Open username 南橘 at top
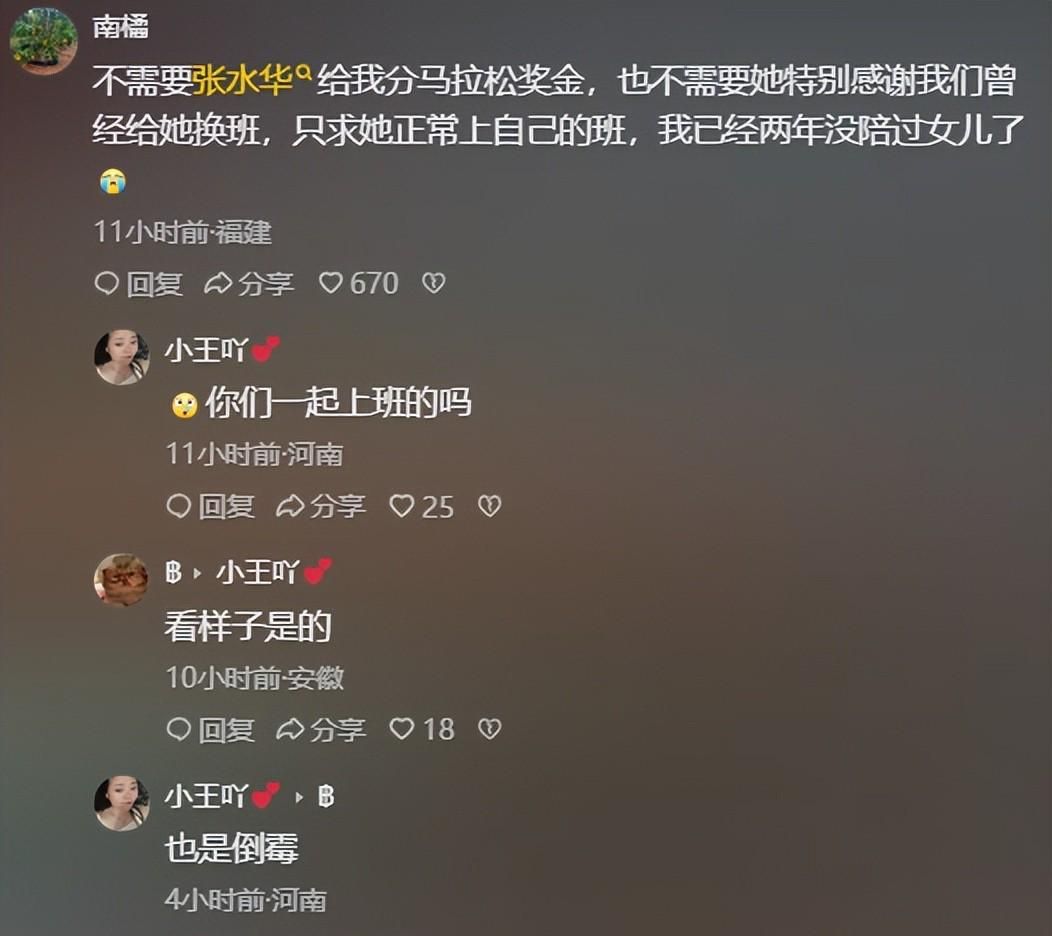This screenshot has width=1052, height=936. click(x=121, y=27)
